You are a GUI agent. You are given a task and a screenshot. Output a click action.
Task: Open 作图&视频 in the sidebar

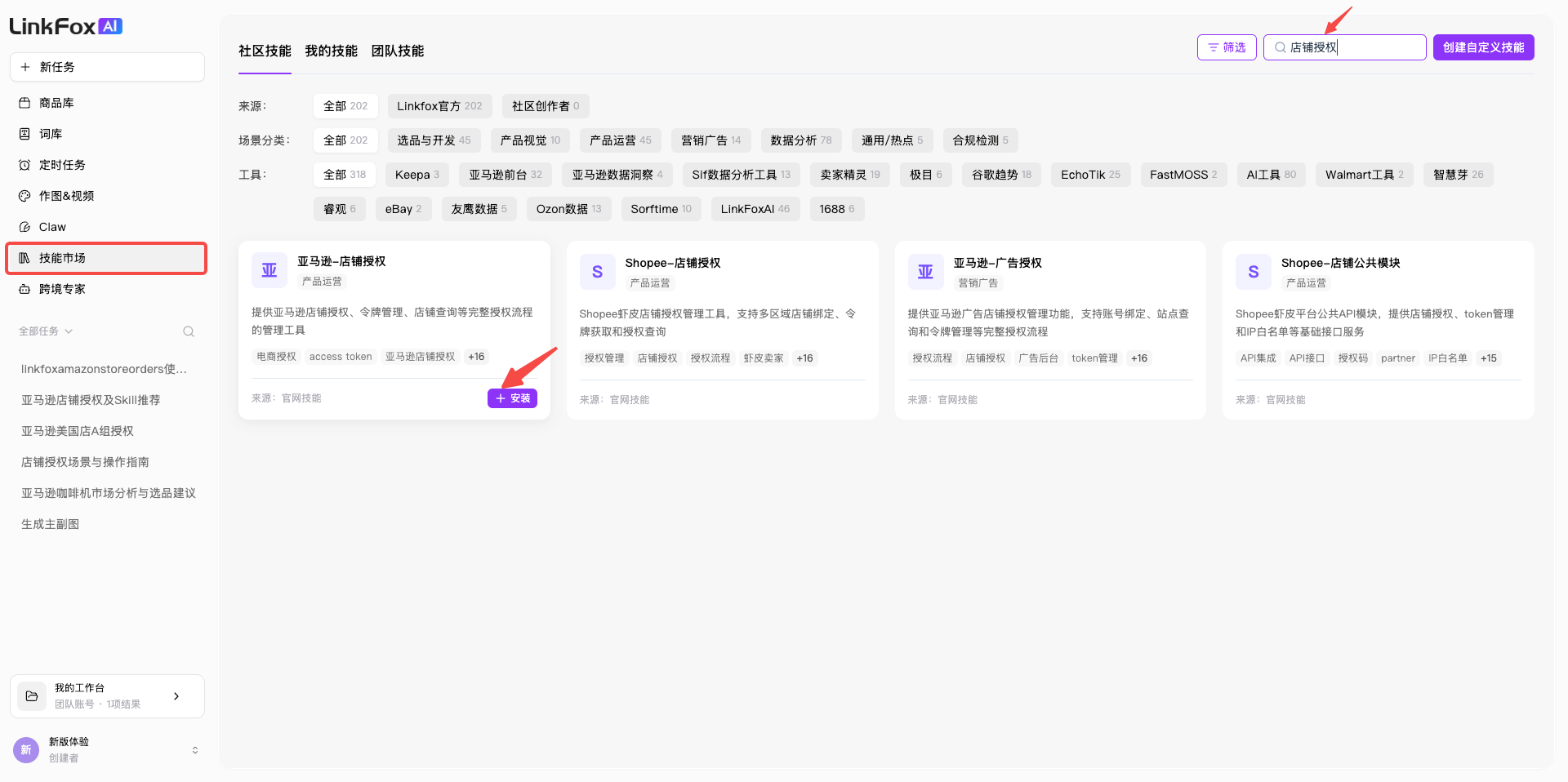(x=107, y=196)
